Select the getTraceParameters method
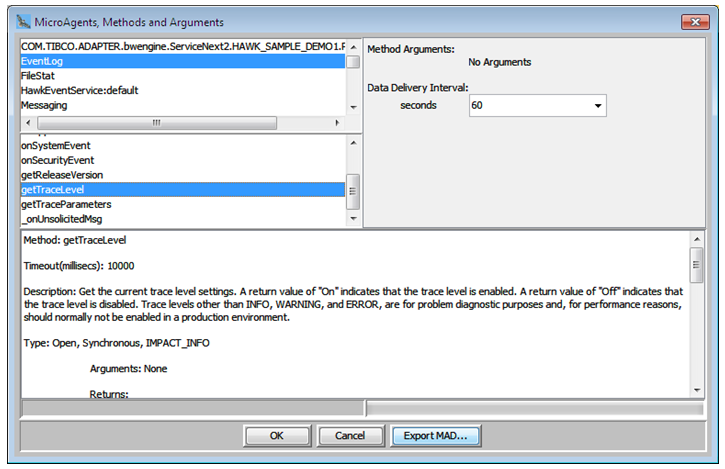This screenshot has height=469, width=725. pos(183,204)
